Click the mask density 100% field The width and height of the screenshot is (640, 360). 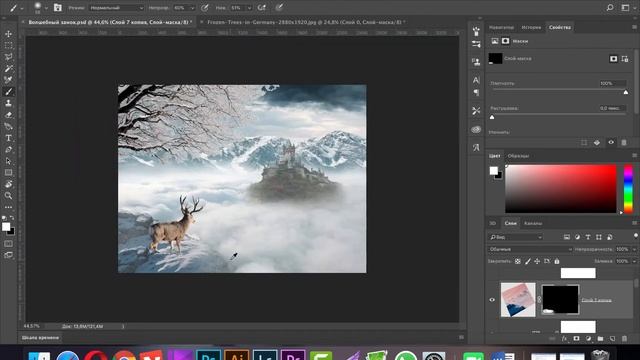point(612,84)
